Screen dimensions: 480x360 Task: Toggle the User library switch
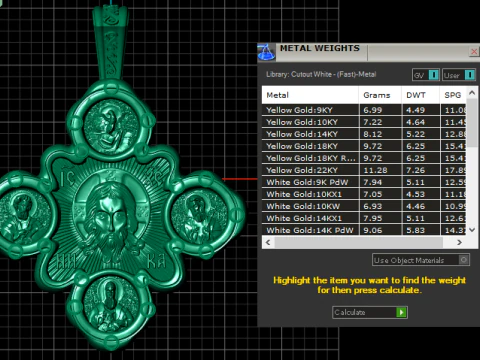pyautogui.click(x=459, y=75)
